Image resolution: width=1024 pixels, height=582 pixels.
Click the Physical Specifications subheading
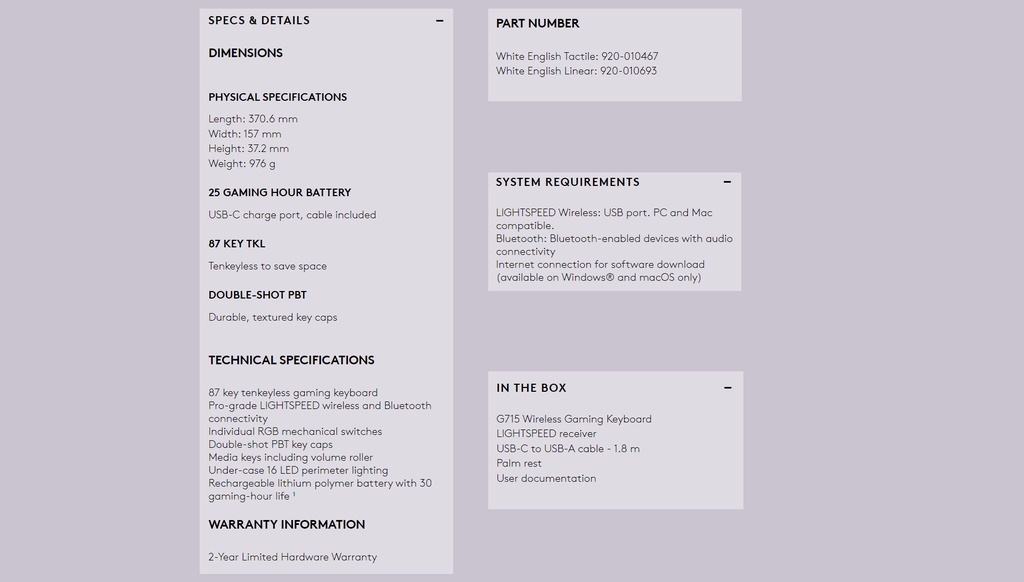click(x=278, y=97)
